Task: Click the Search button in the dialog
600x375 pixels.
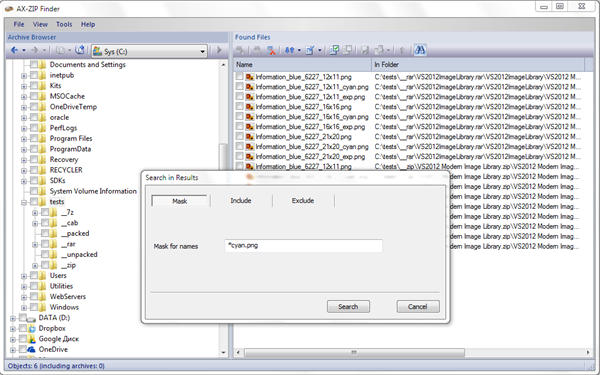Action: pyautogui.click(x=348, y=307)
